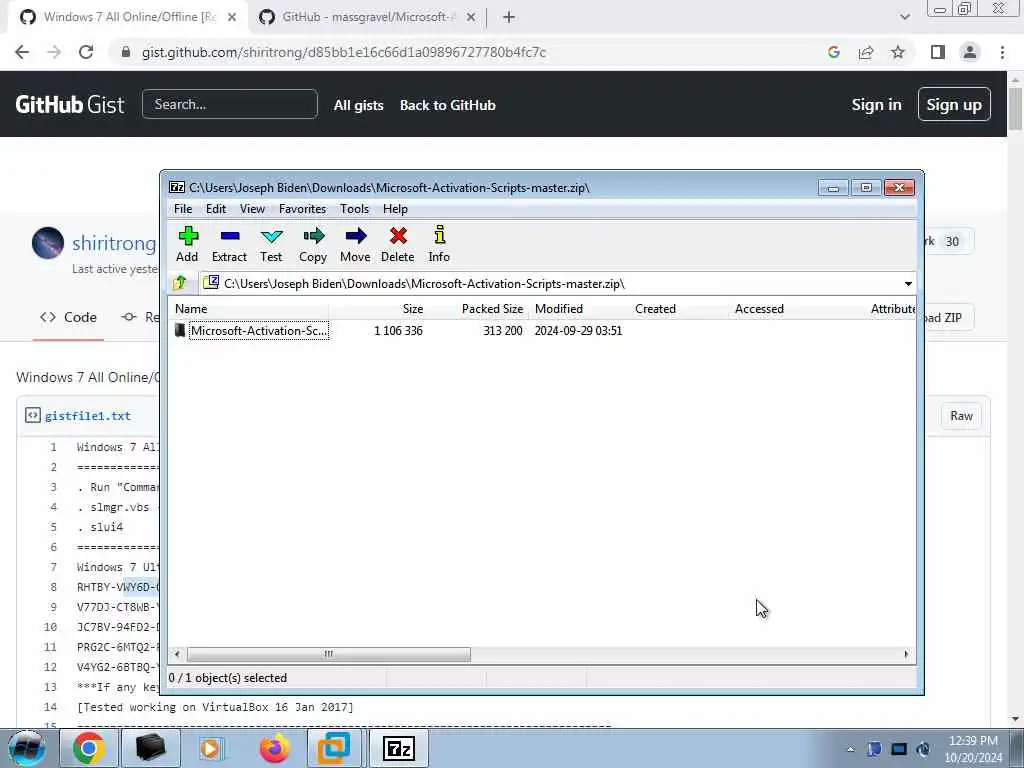Reload the Chrome page
Image resolution: width=1024 pixels, height=768 pixels.
[x=86, y=52]
